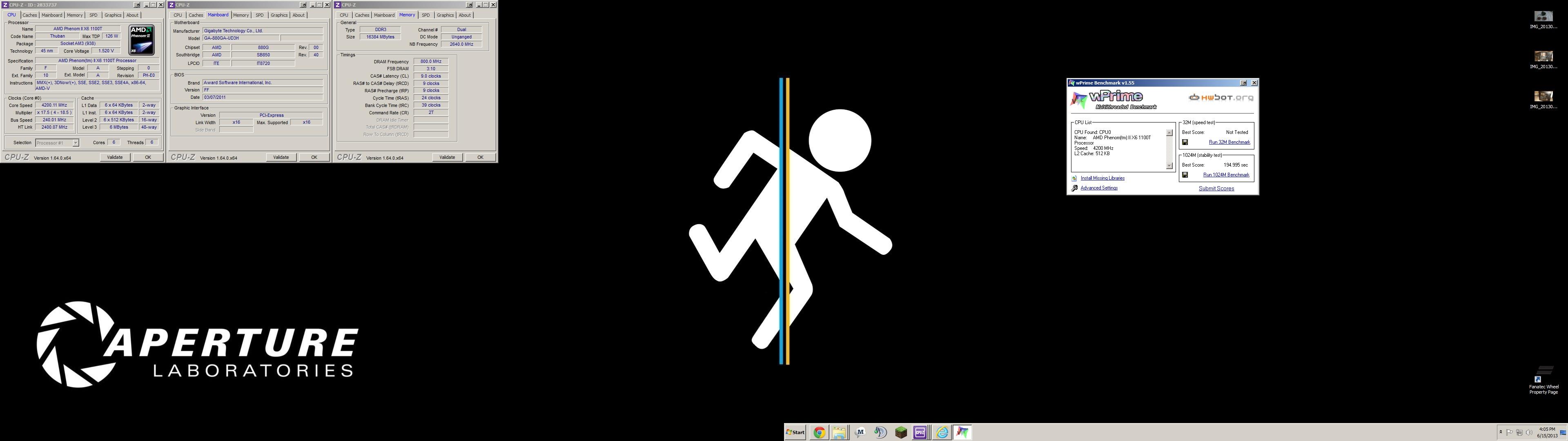Switch to SPD tab in first CPU-Z window
Viewport: 1568px width, 441px height.
(93, 15)
